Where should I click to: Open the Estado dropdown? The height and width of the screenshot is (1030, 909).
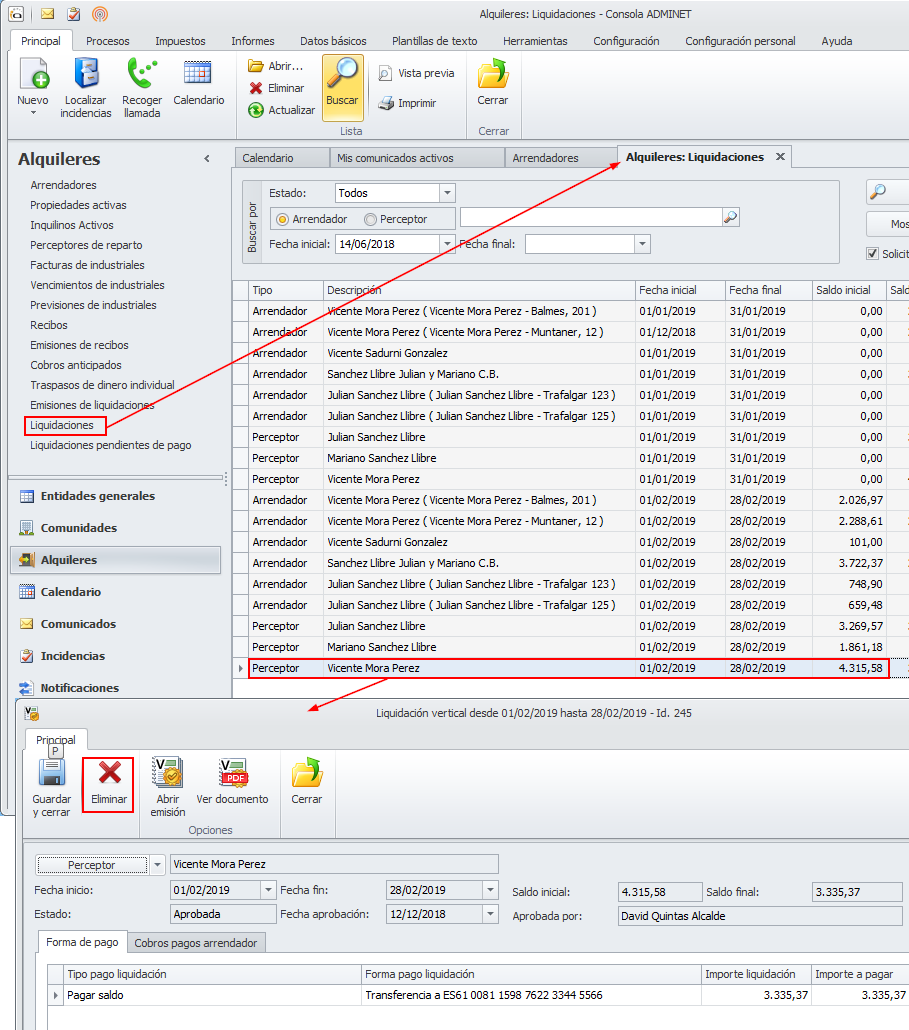click(x=447, y=193)
